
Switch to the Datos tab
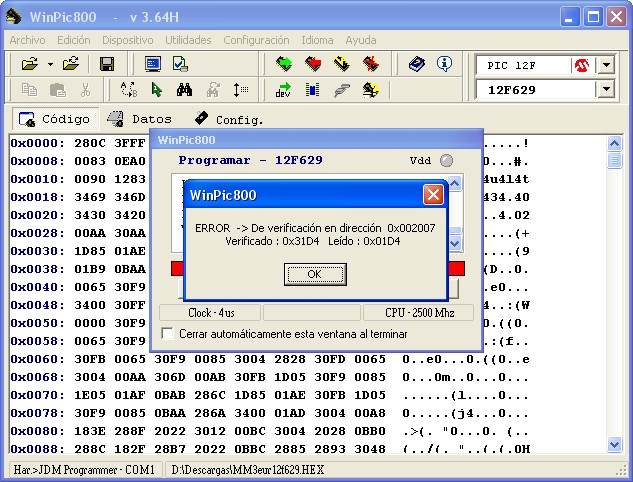[140, 119]
